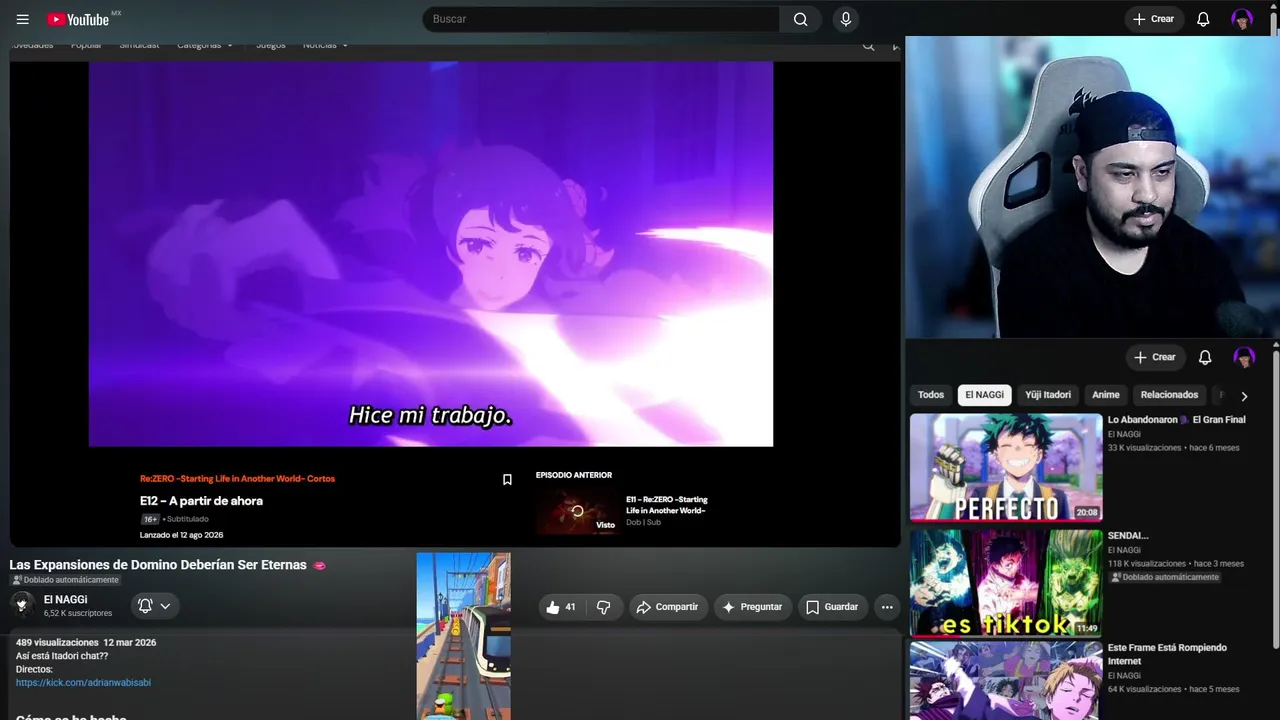The image size is (1280, 720).
Task: Click the "Así está Itadori chat??" description line
Action: (62, 656)
